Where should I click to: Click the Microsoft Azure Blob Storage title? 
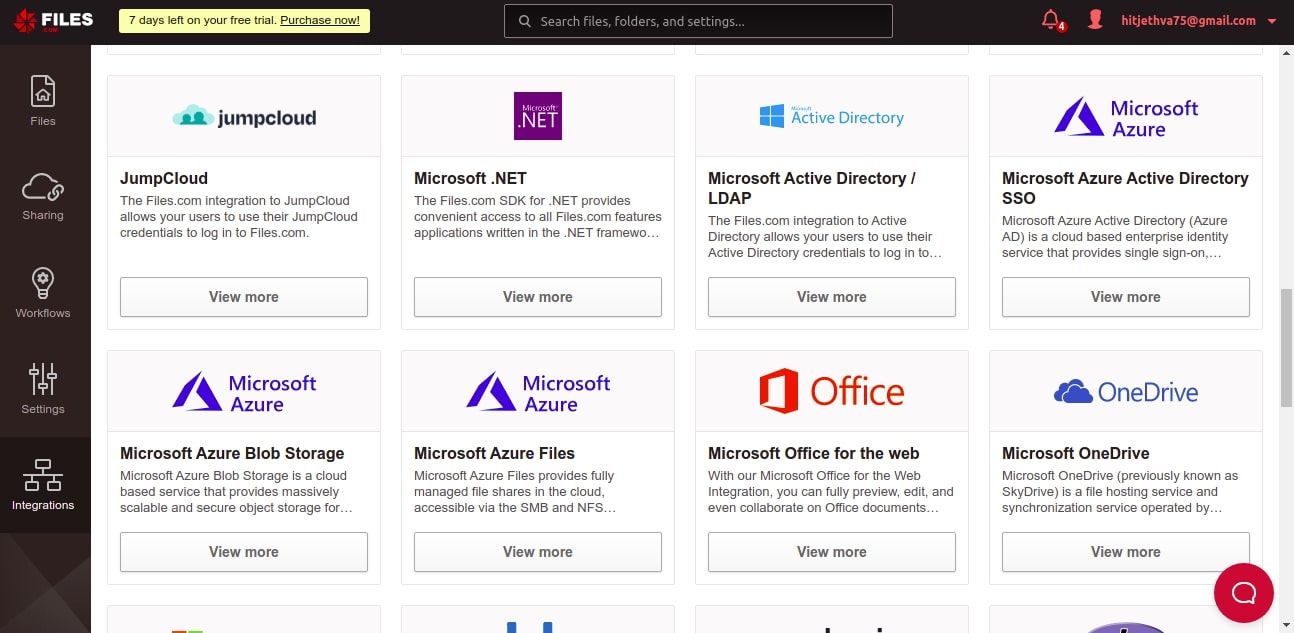[x=232, y=453]
